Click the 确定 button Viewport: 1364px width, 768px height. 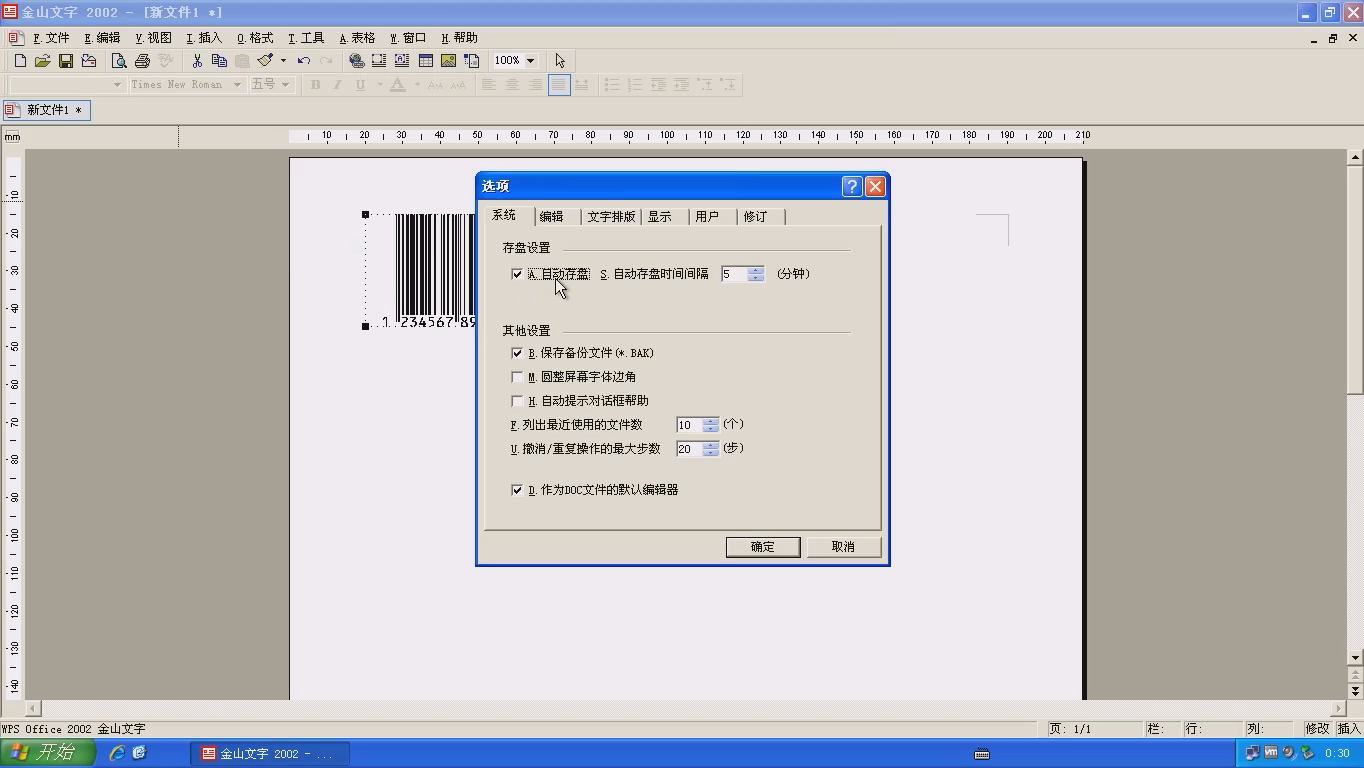(x=763, y=547)
